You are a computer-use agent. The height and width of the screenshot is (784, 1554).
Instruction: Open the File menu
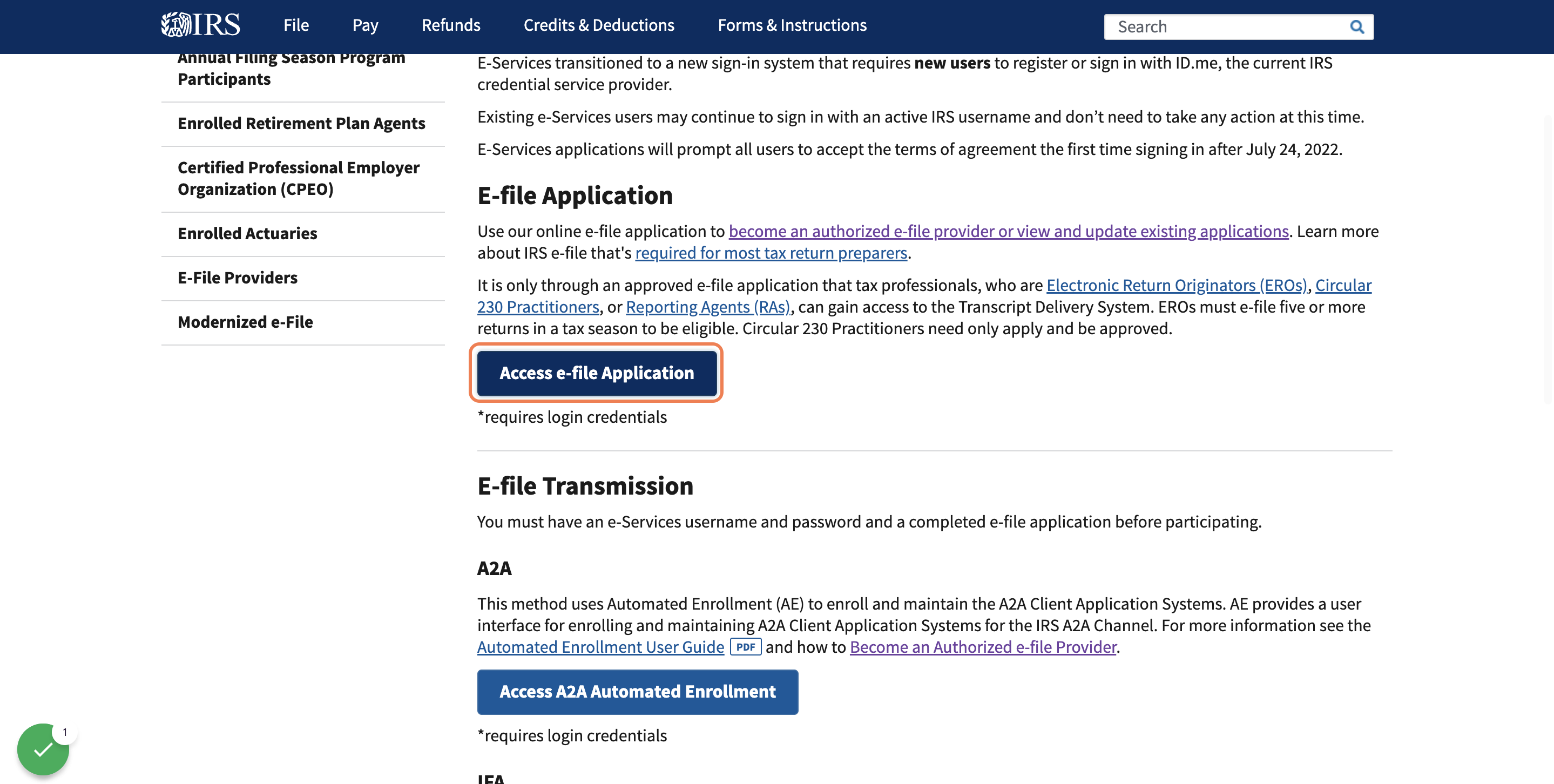point(296,25)
